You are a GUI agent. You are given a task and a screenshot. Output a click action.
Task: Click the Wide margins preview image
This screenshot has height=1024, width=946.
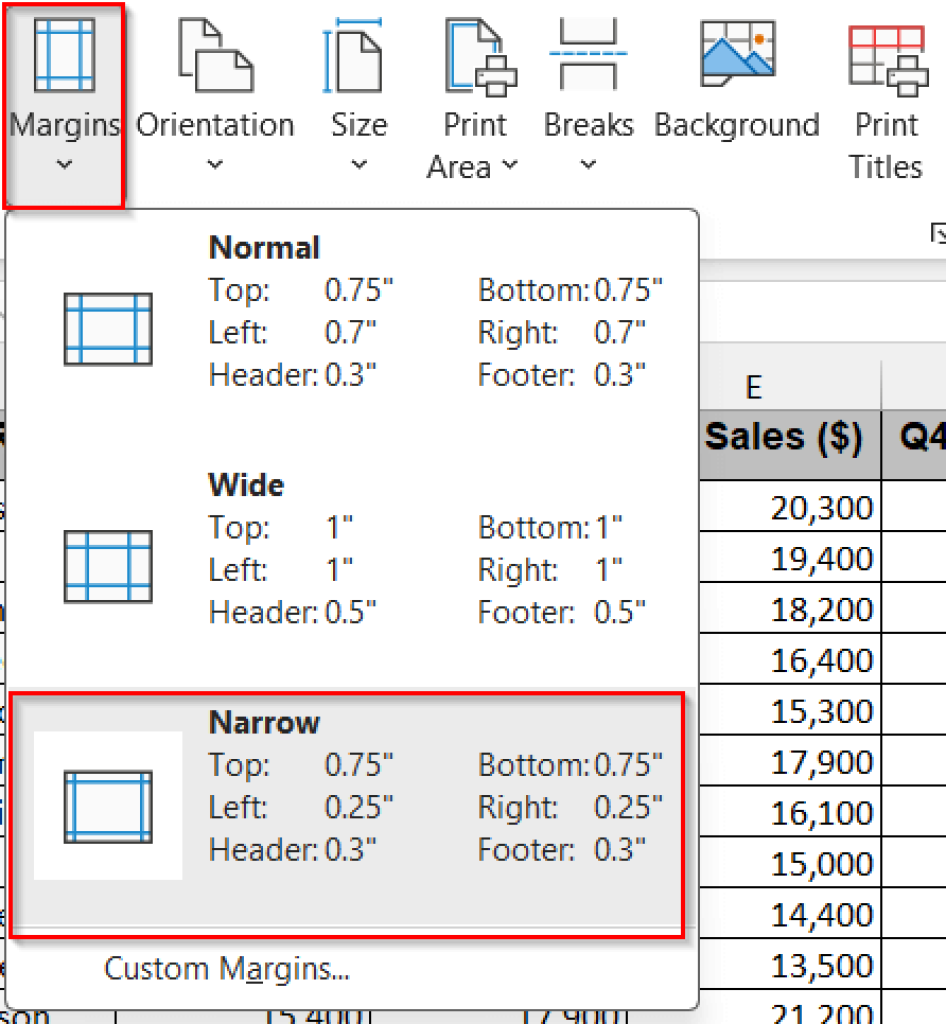click(108, 565)
